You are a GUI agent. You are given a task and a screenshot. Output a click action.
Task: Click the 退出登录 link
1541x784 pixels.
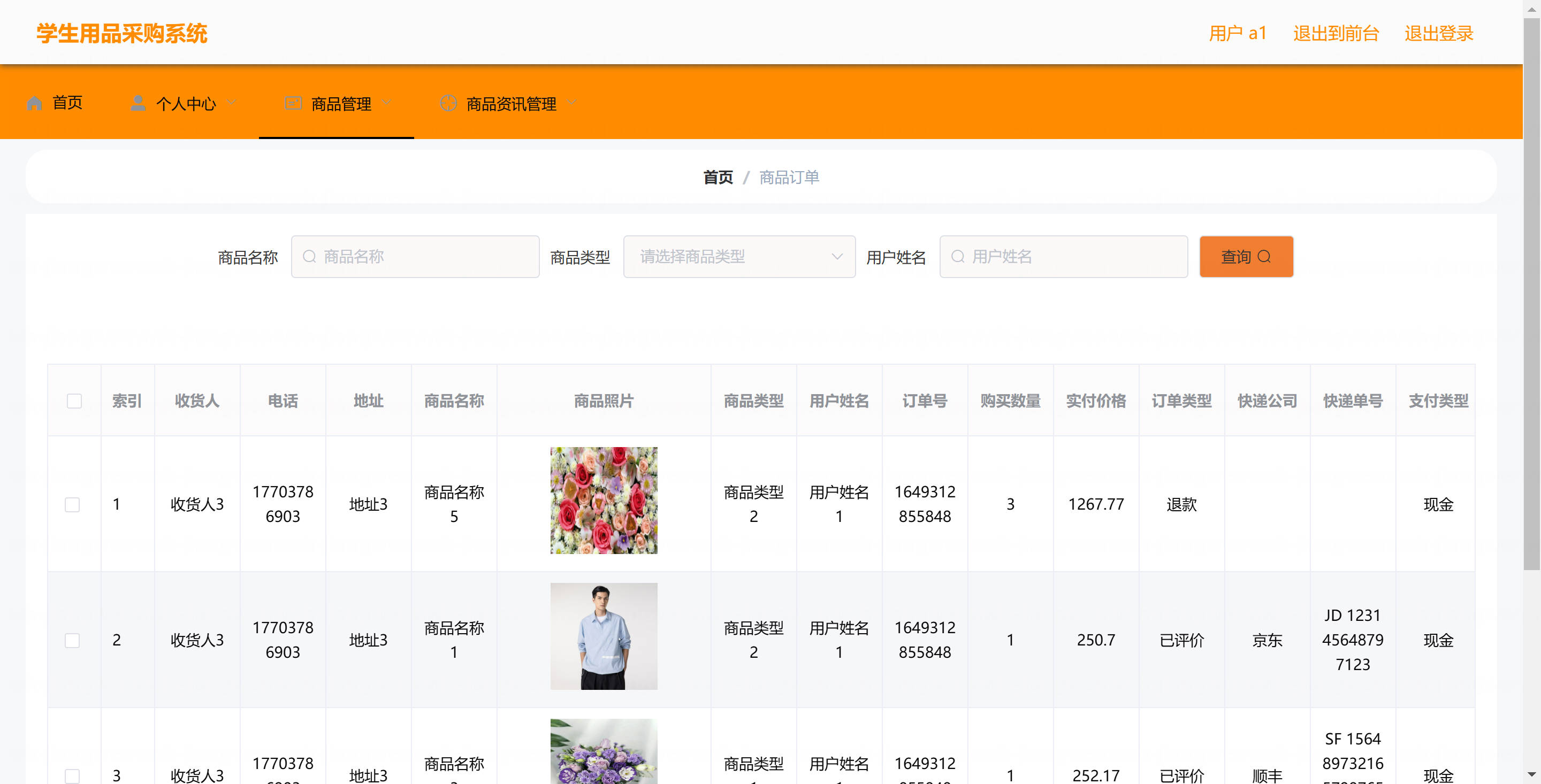[x=1439, y=34]
